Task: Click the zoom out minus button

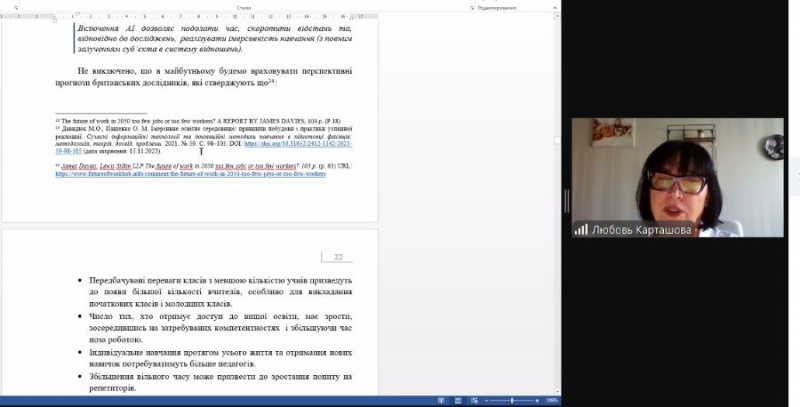Action: tap(485, 400)
